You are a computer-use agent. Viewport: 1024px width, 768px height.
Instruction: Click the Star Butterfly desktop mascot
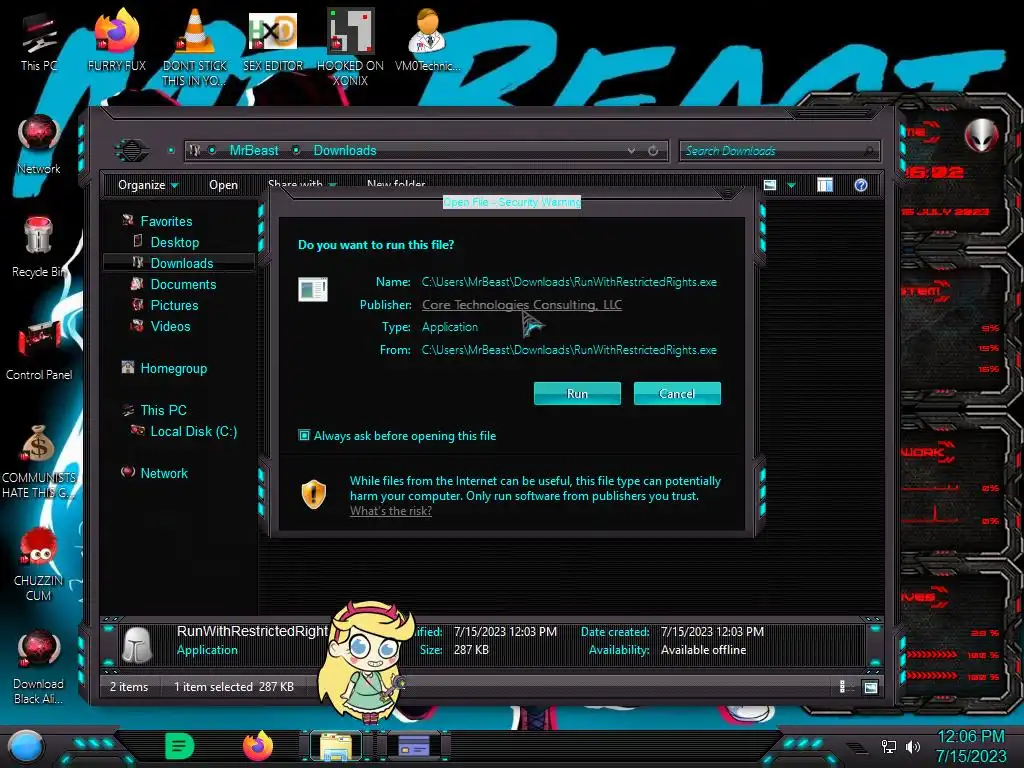point(366,661)
